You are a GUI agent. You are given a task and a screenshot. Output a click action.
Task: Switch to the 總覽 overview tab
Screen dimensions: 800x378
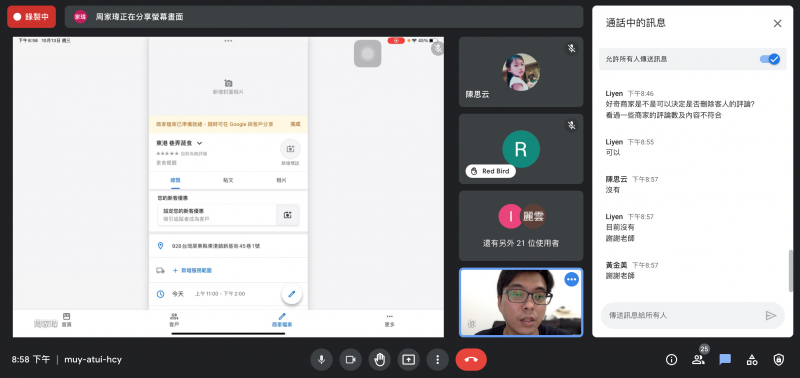click(x=175, y=180)
